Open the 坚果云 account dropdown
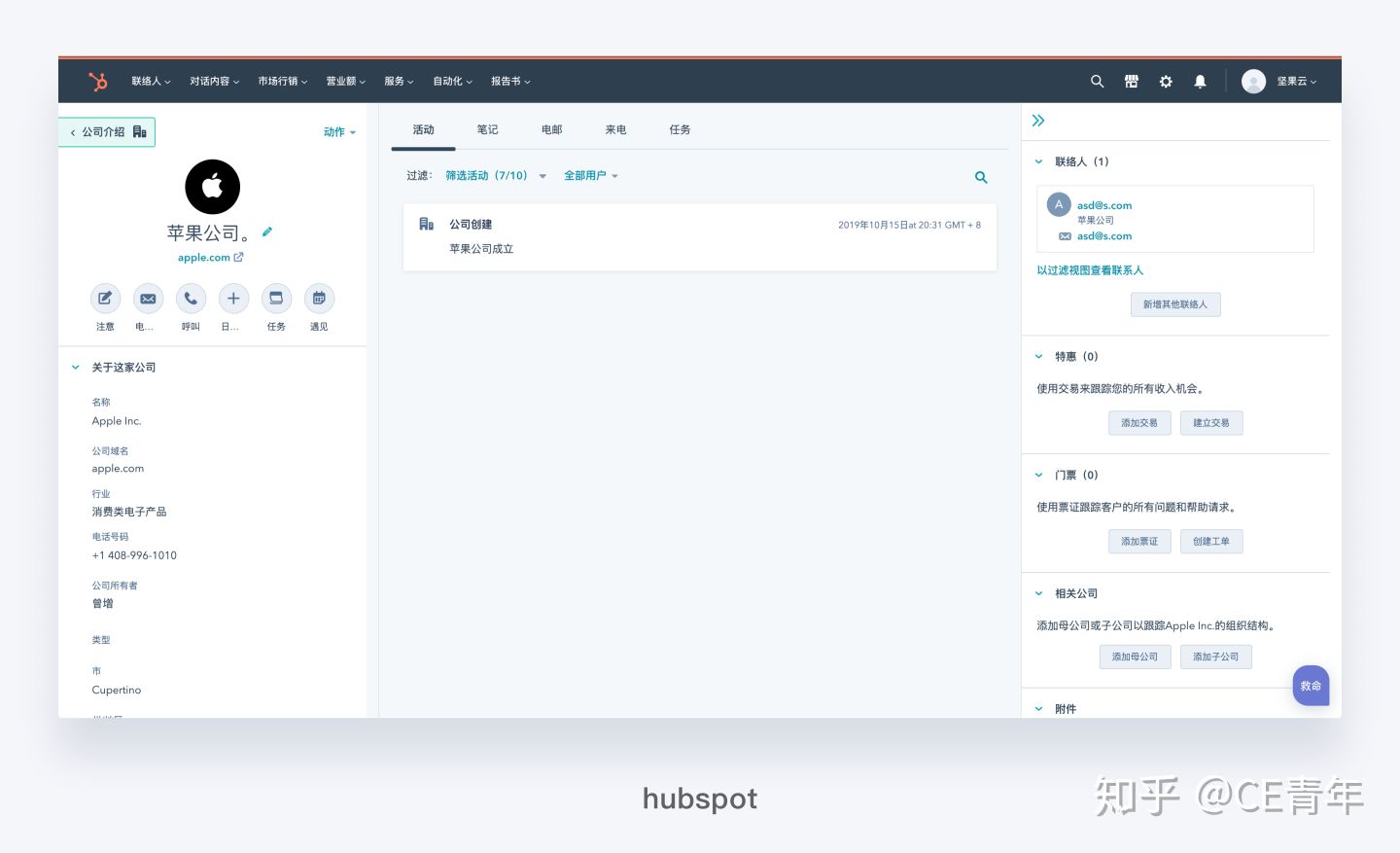The width and height of the screenshot is (1400, 853). (x=1297, y=82)
